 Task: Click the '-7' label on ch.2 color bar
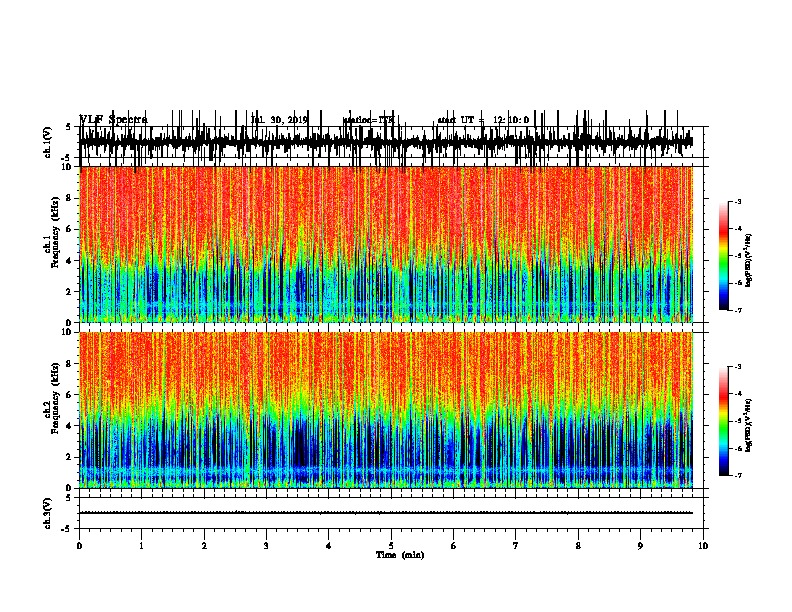click(x=737, y=475)
